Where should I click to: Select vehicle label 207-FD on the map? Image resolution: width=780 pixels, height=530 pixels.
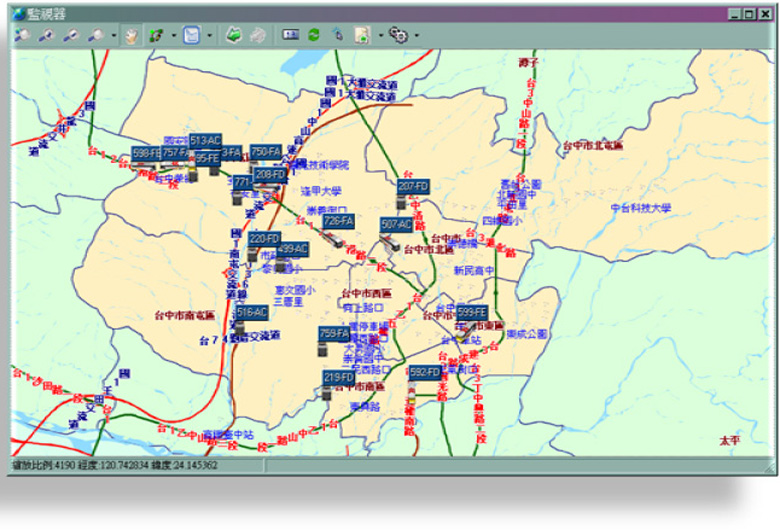click(413, 187)
